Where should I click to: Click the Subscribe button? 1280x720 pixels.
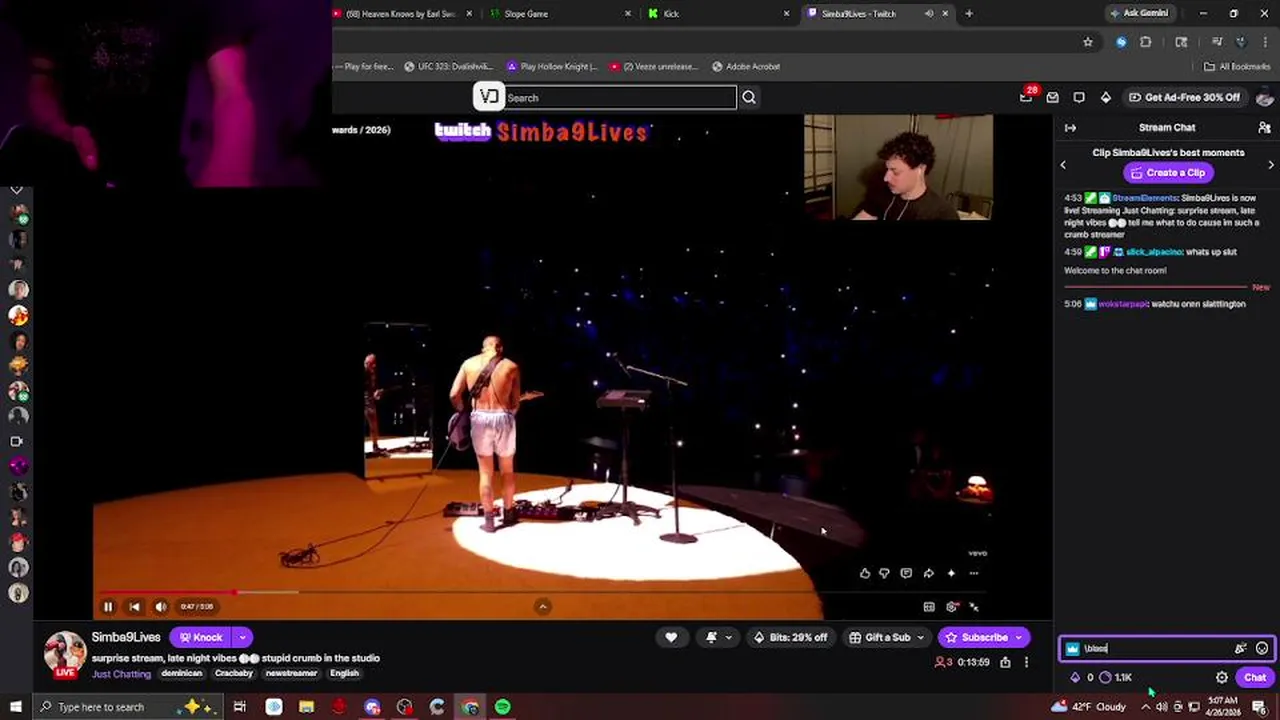(x=977, y=637)
